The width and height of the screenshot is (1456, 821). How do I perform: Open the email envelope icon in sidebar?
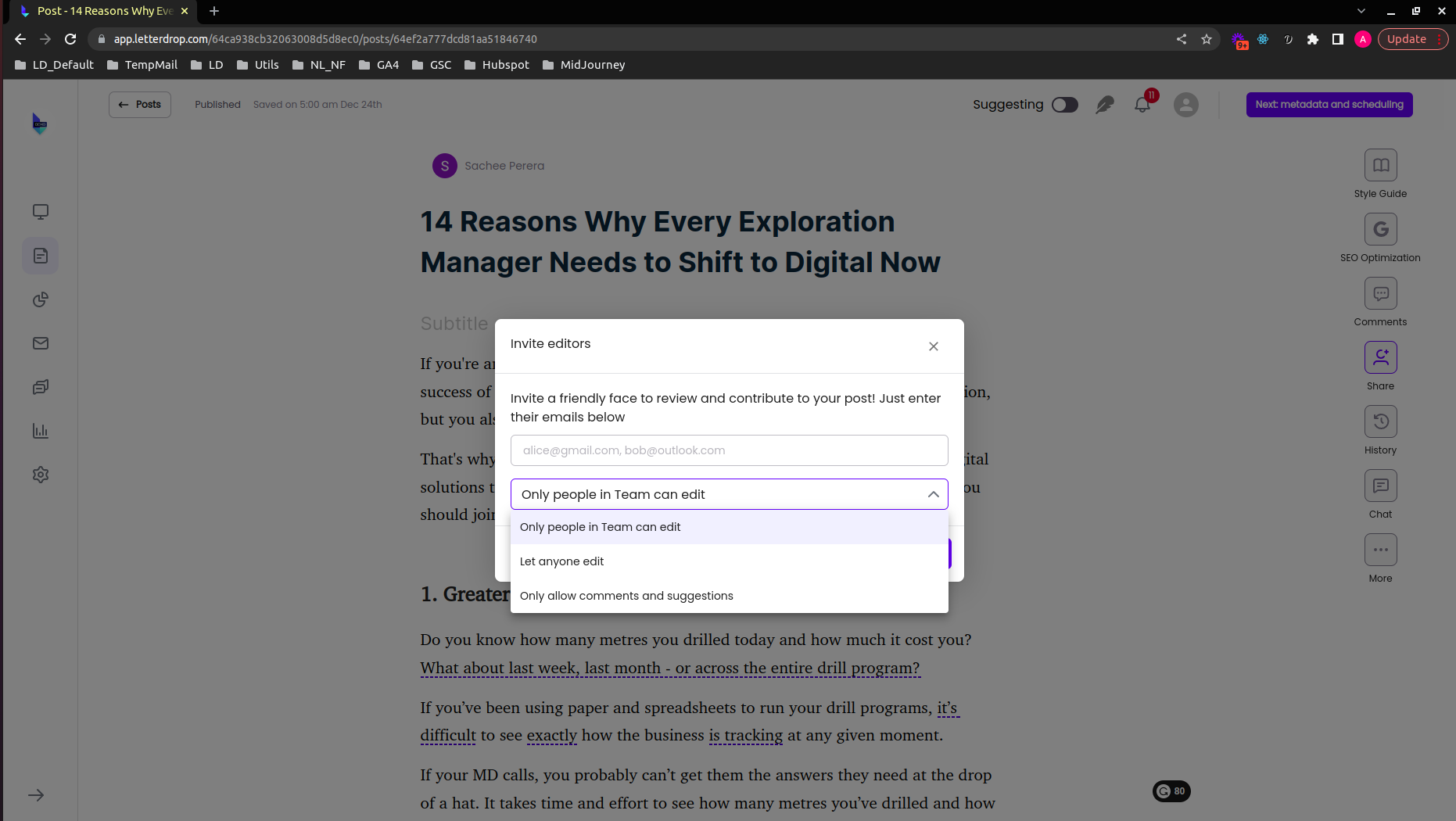(41, 343)
